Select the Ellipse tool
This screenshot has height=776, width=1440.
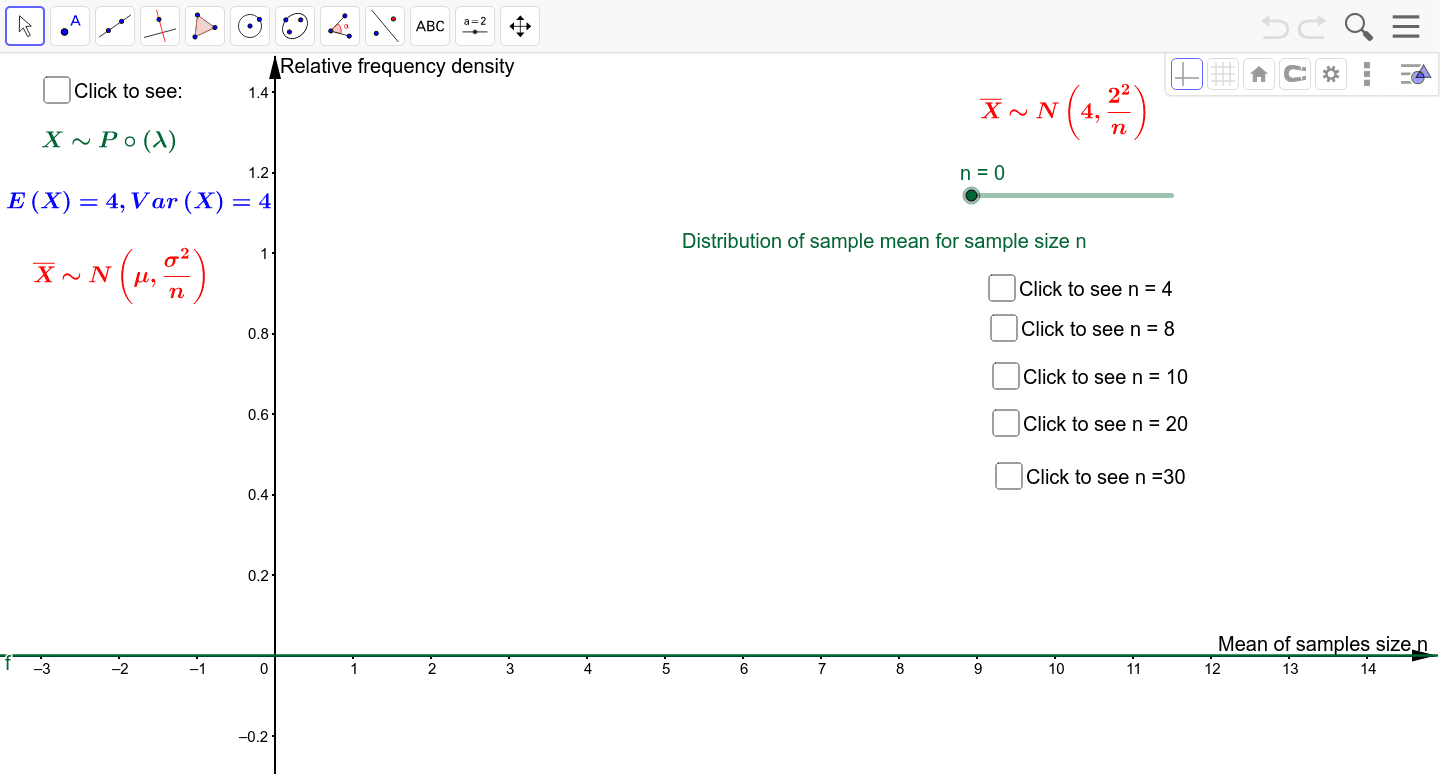point(295,26)
